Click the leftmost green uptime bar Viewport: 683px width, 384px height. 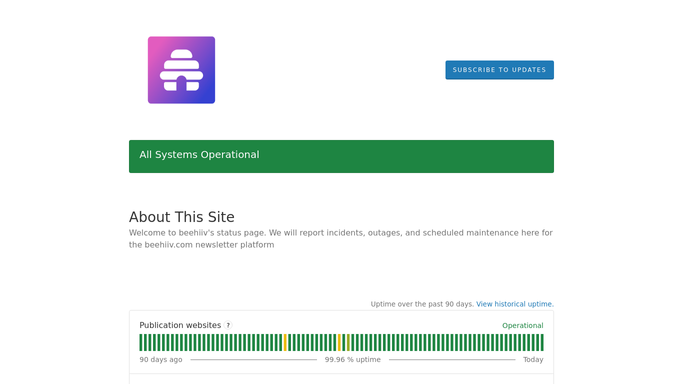[141, 343]
